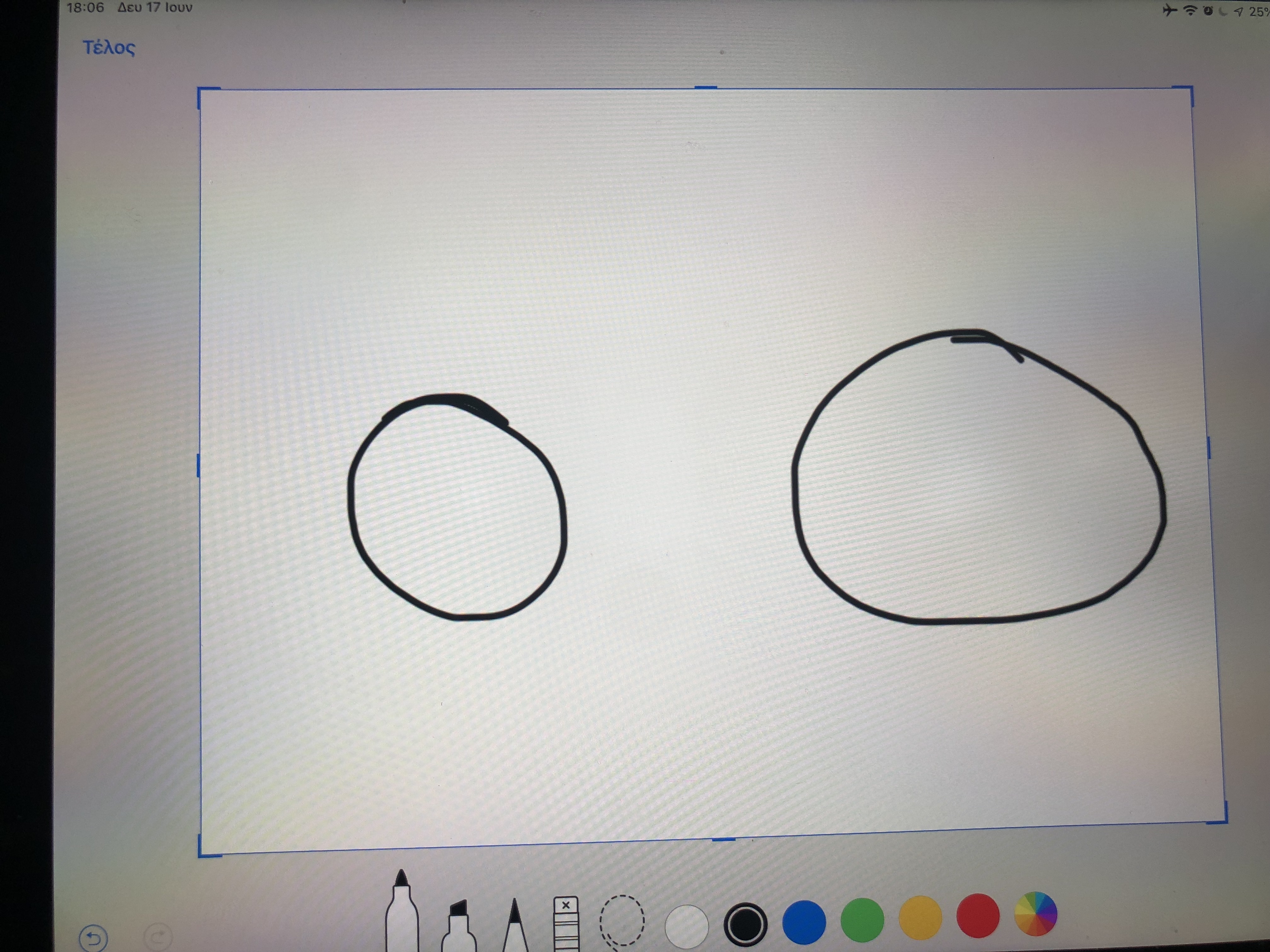Screen dimensions: 1270x952
Task: Open the multicolor color wheel picker
Action: 1036,914
